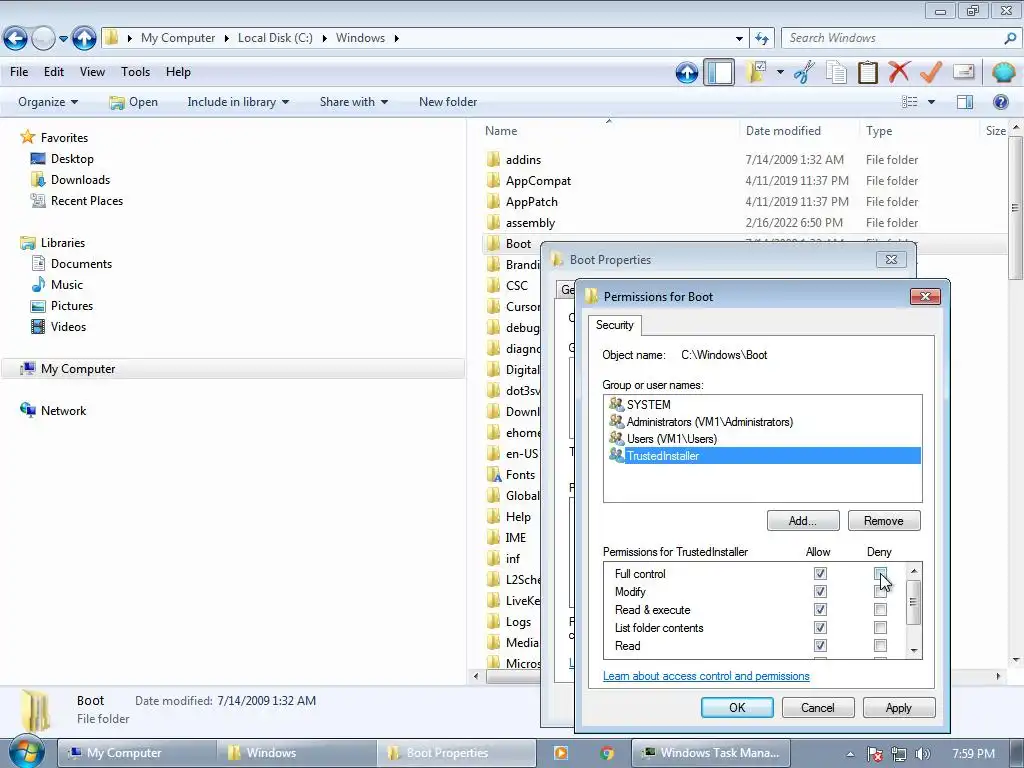The width and height of the screenshot is (1024, 768).
Task: Click the Windows Start orb
Action: pos(26,752)
